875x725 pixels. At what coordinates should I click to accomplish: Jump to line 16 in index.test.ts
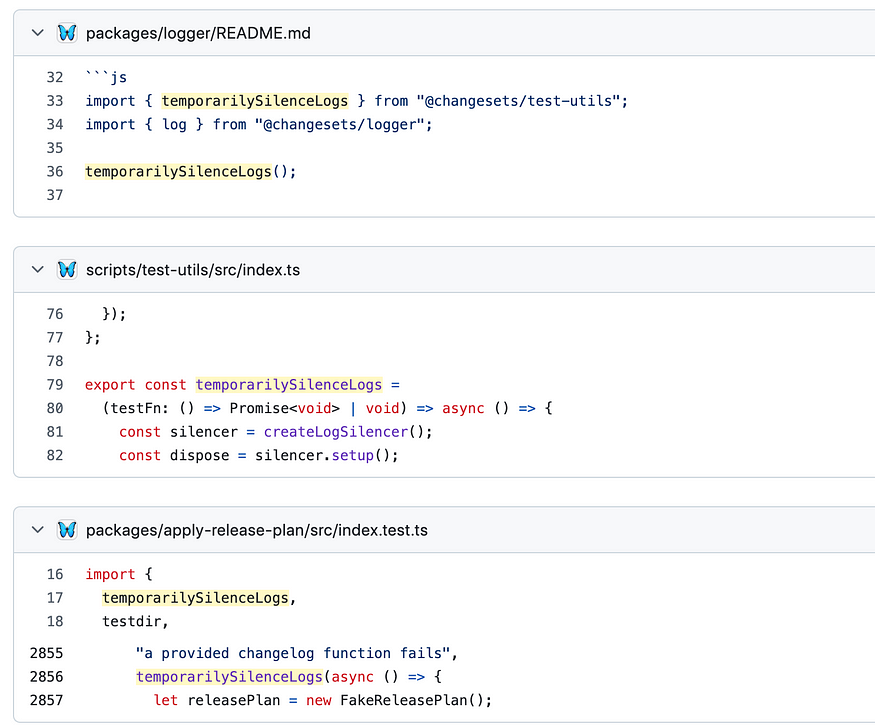click(x=55, y=574)
